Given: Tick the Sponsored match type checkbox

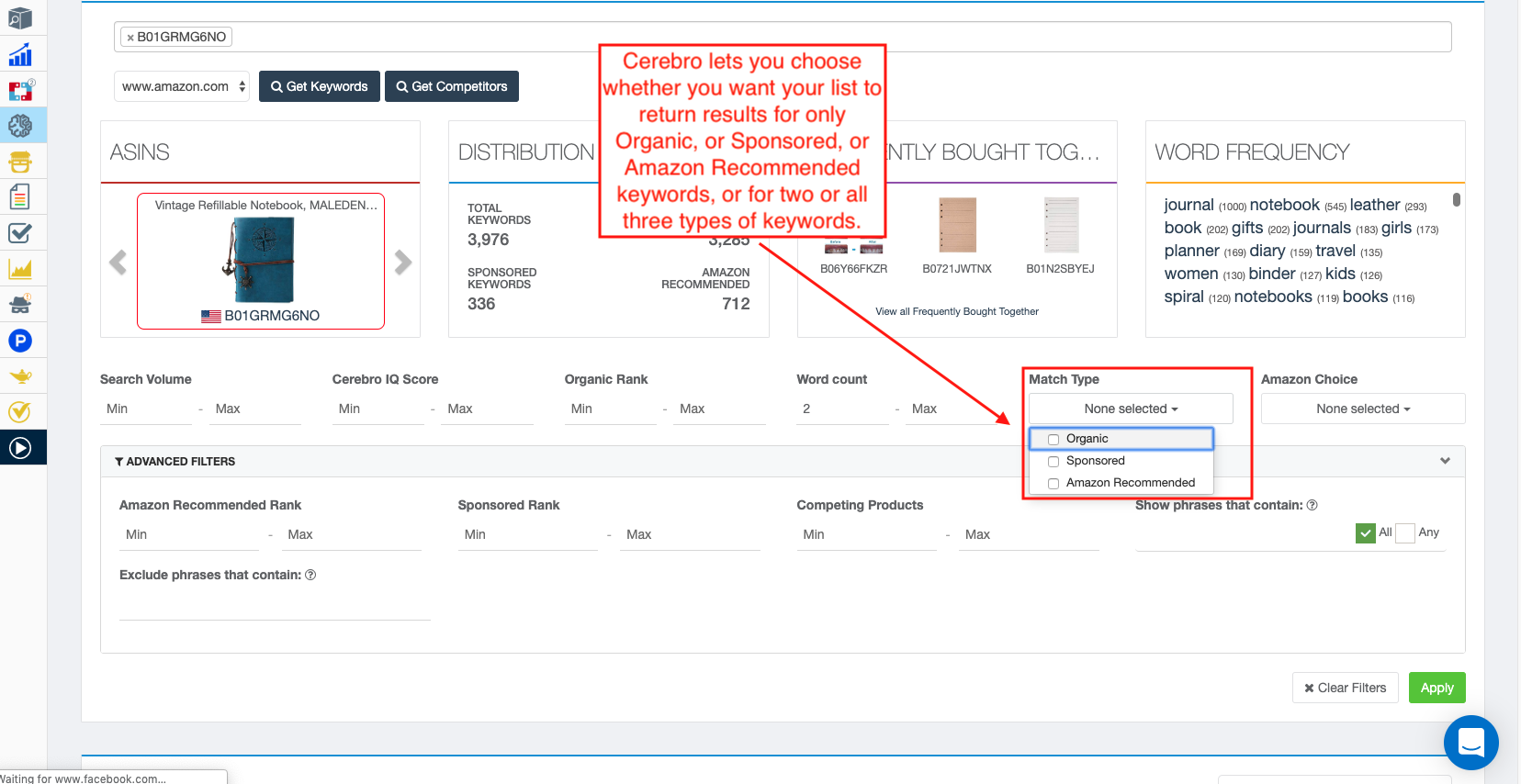Looking at the screenshot, I should (x=1053, y=462).
